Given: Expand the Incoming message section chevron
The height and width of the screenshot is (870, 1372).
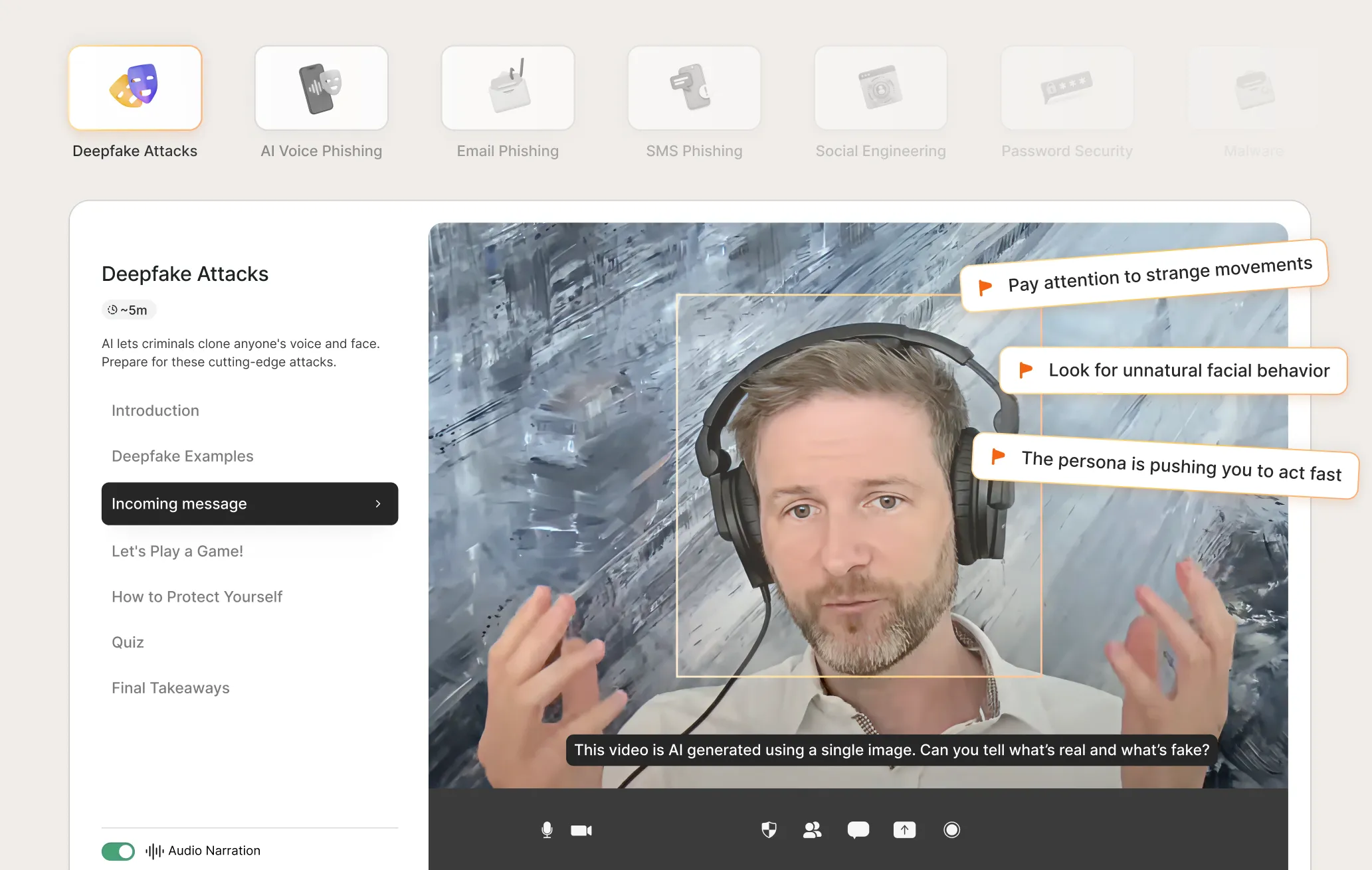Looking at the screenshot, I should (377, 503).
